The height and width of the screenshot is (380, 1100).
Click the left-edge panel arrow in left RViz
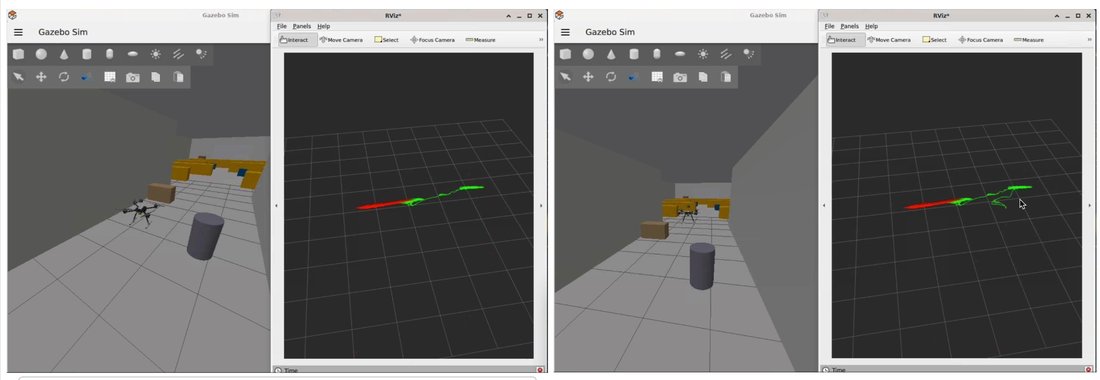click(x=276, y=205)
